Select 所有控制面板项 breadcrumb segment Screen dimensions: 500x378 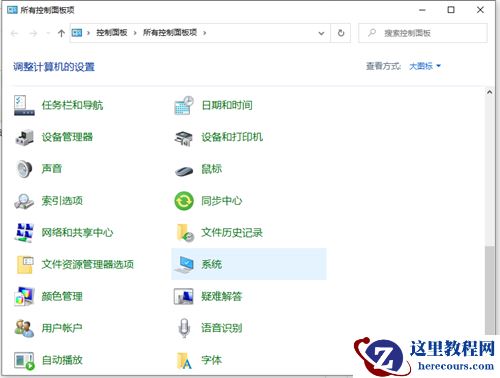[170, 33]
